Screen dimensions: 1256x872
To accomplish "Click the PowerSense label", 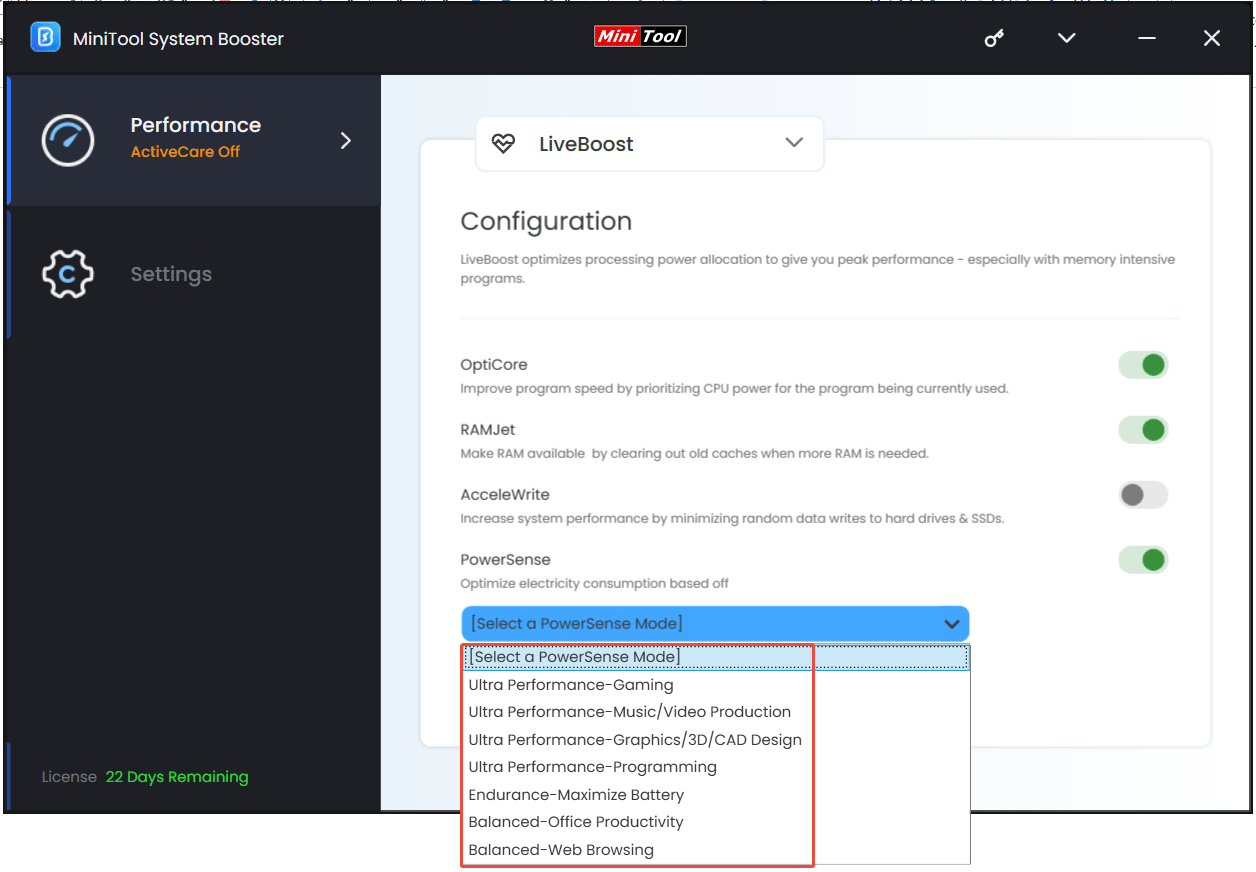I will pos(505,560).
